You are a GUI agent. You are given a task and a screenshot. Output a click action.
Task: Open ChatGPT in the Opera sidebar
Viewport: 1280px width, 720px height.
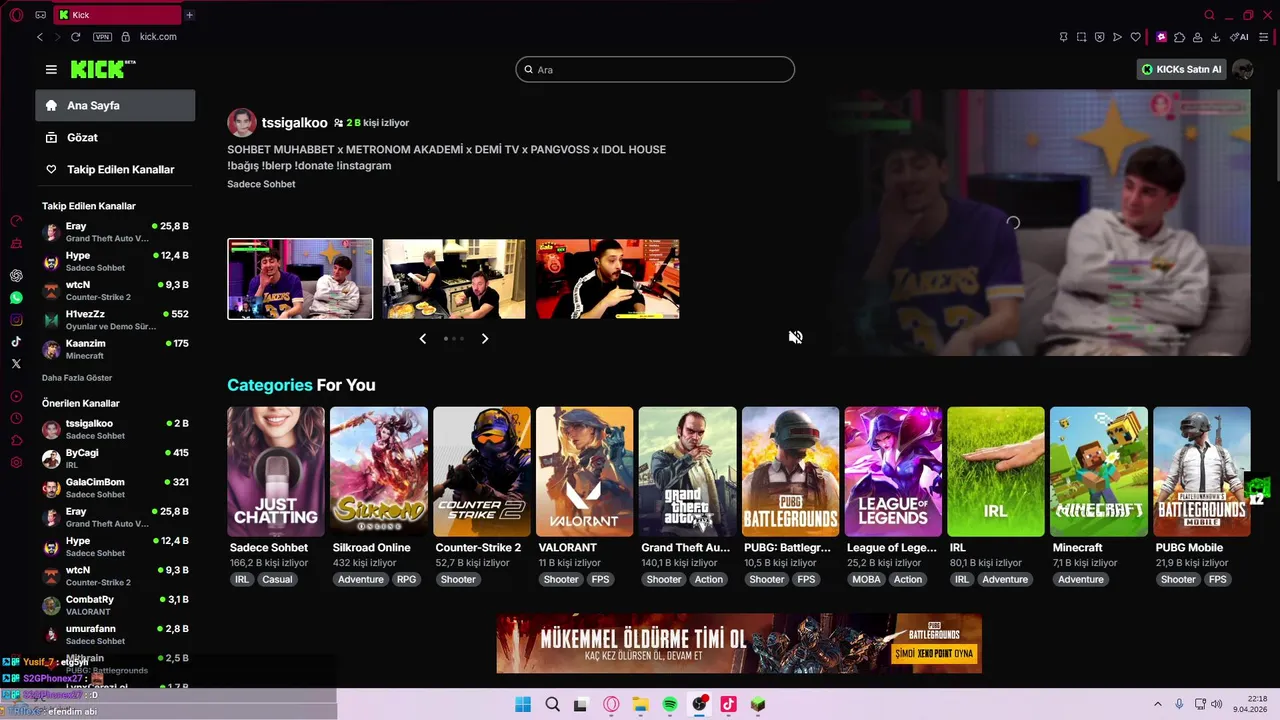[x=16, y=275]
